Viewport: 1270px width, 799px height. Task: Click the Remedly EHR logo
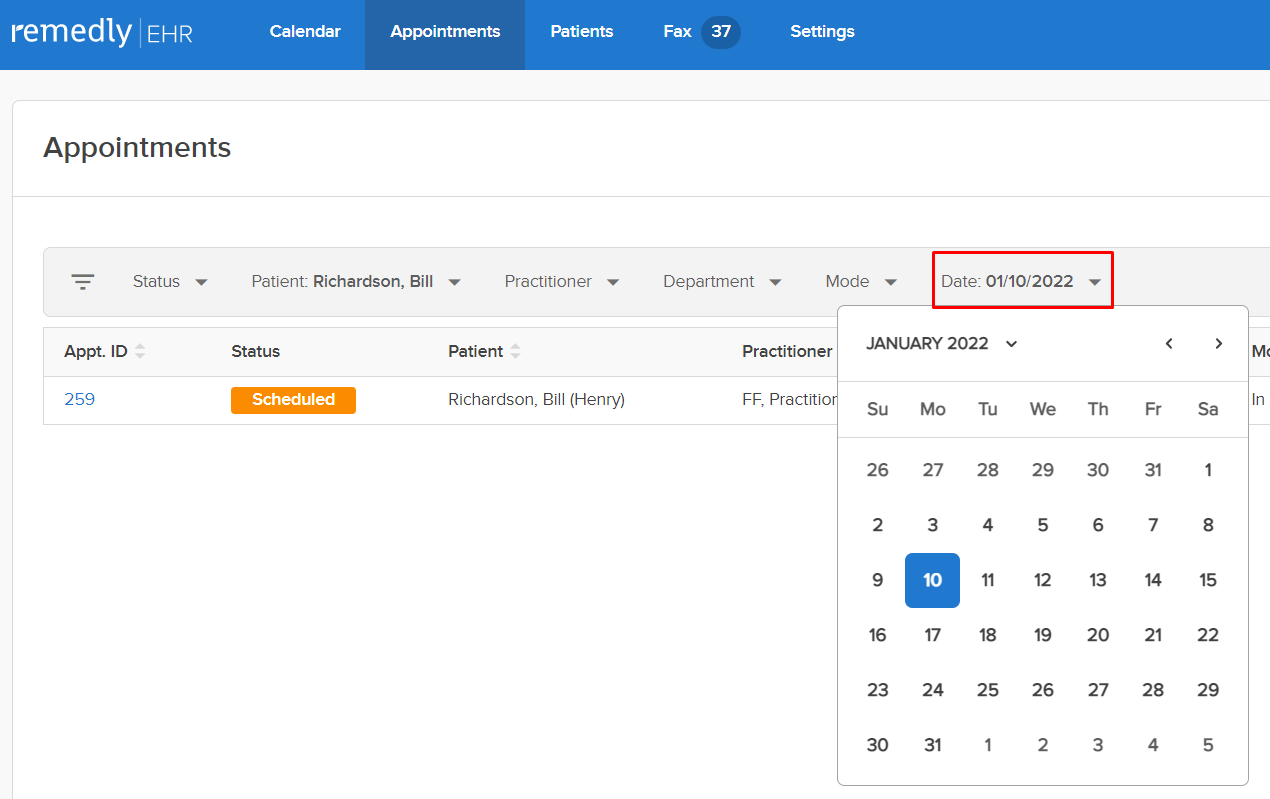coord(102,32)
